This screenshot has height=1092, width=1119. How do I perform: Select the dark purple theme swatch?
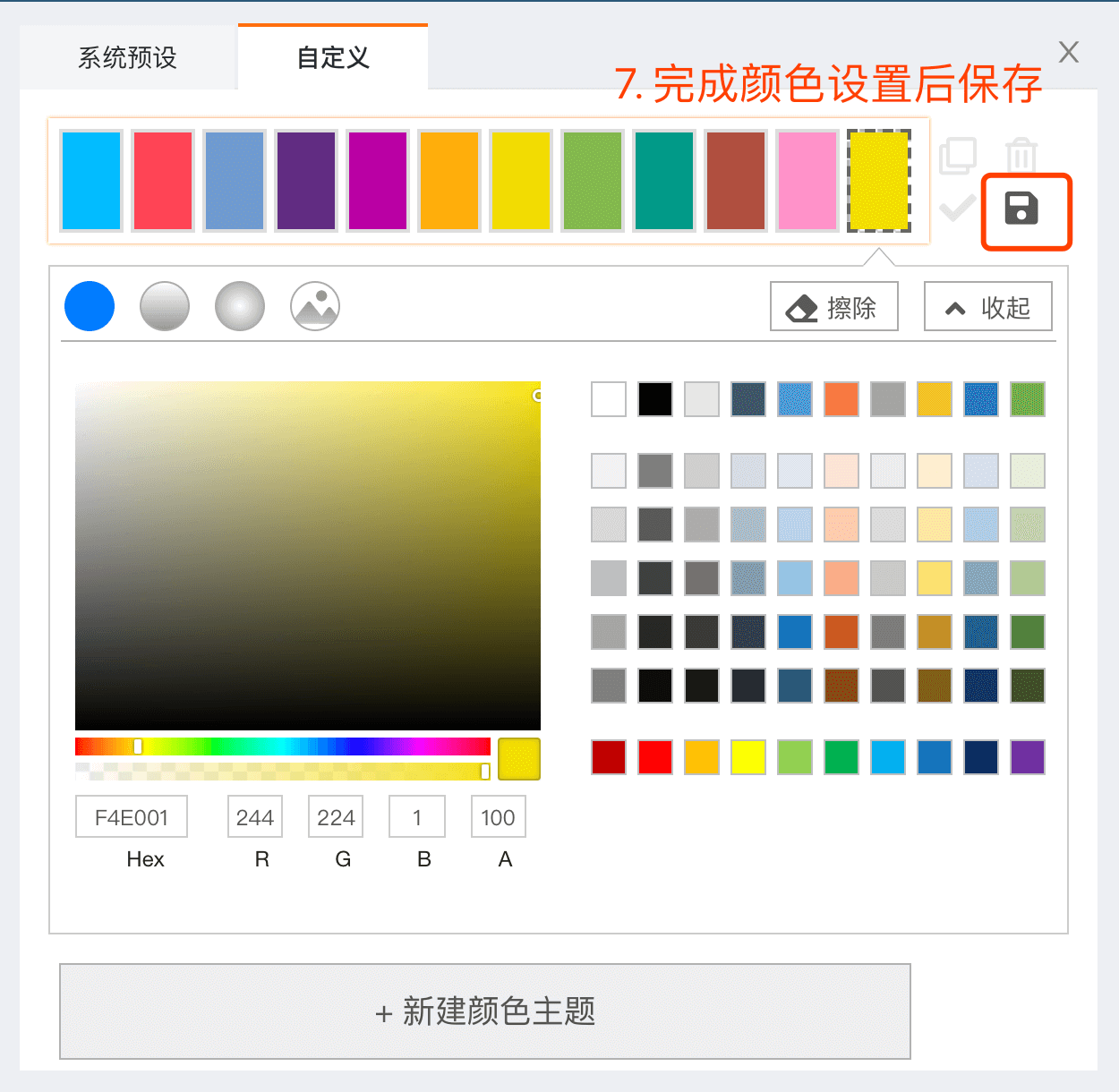tap(306, 181)
